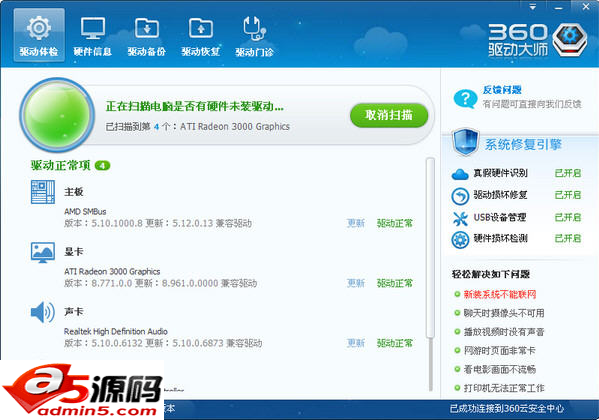The image size is (599, 420).
Task: Click 更新 link for ATI Radeon 3000 Graphics
Action: click(x=356, y=283)
